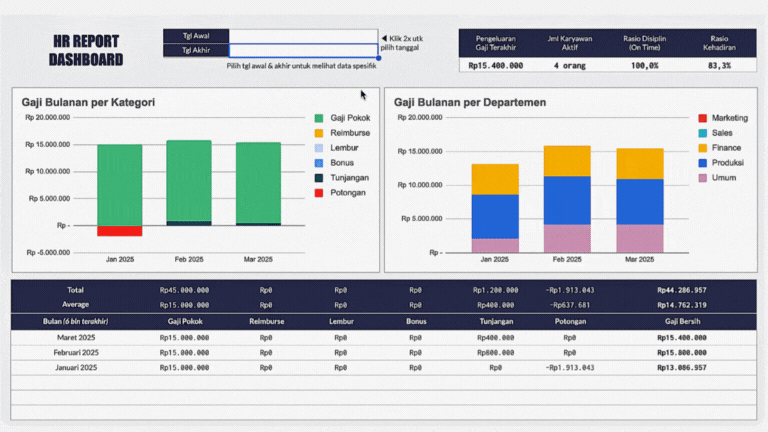Click the Potongan red legend swatch
This screenshot has height=432, width=768.
point(320,192)
